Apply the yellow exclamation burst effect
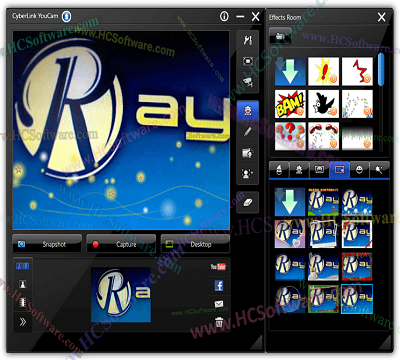Image resolution: width=400 pixels, height=360 pixels. (x=323, y=71)
